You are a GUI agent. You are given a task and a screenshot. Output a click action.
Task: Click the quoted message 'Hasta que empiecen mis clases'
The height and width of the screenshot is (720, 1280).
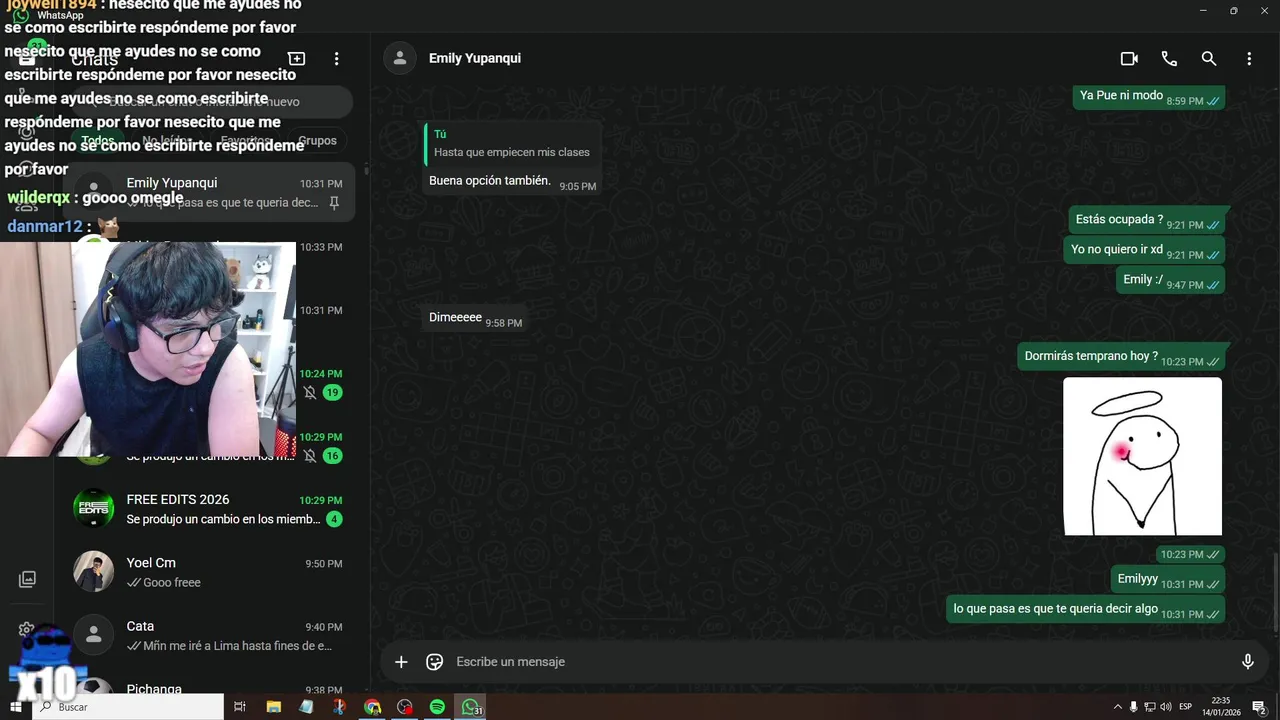(x=512, y=143)
